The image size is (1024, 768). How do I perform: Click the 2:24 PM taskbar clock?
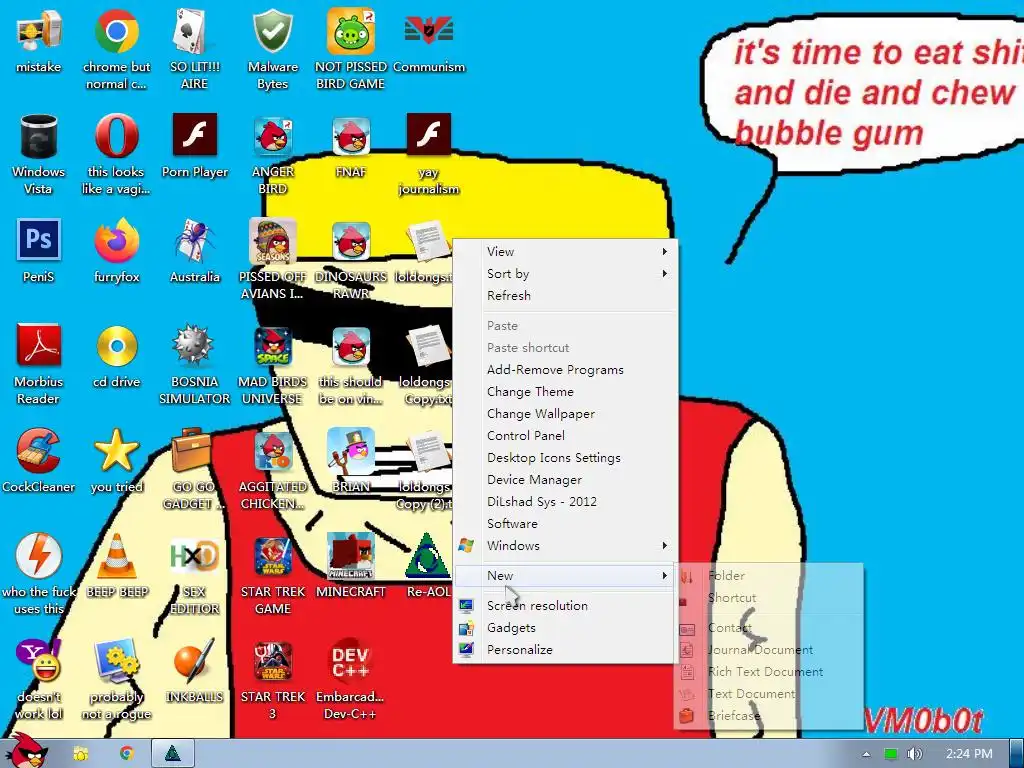[x=969, y=754]
